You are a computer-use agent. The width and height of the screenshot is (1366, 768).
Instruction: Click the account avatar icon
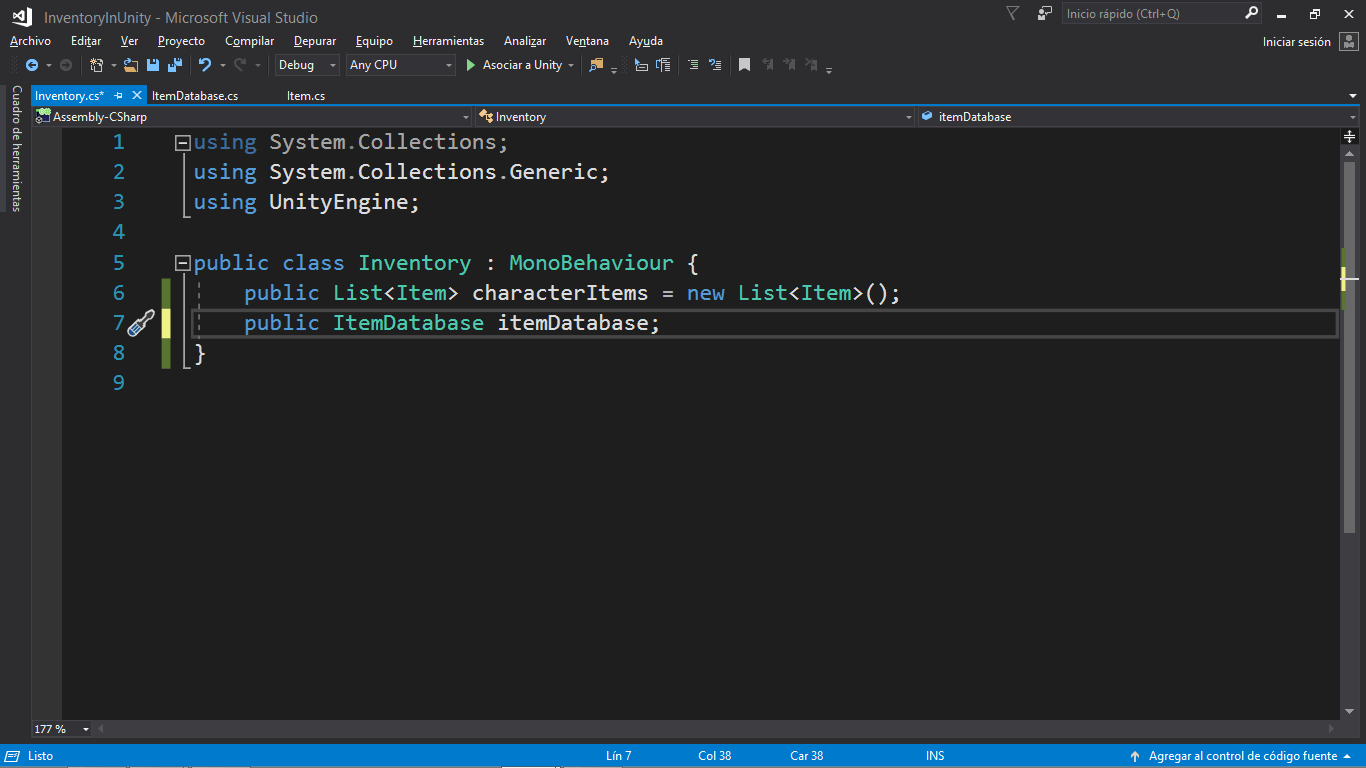pos(1348,41)
